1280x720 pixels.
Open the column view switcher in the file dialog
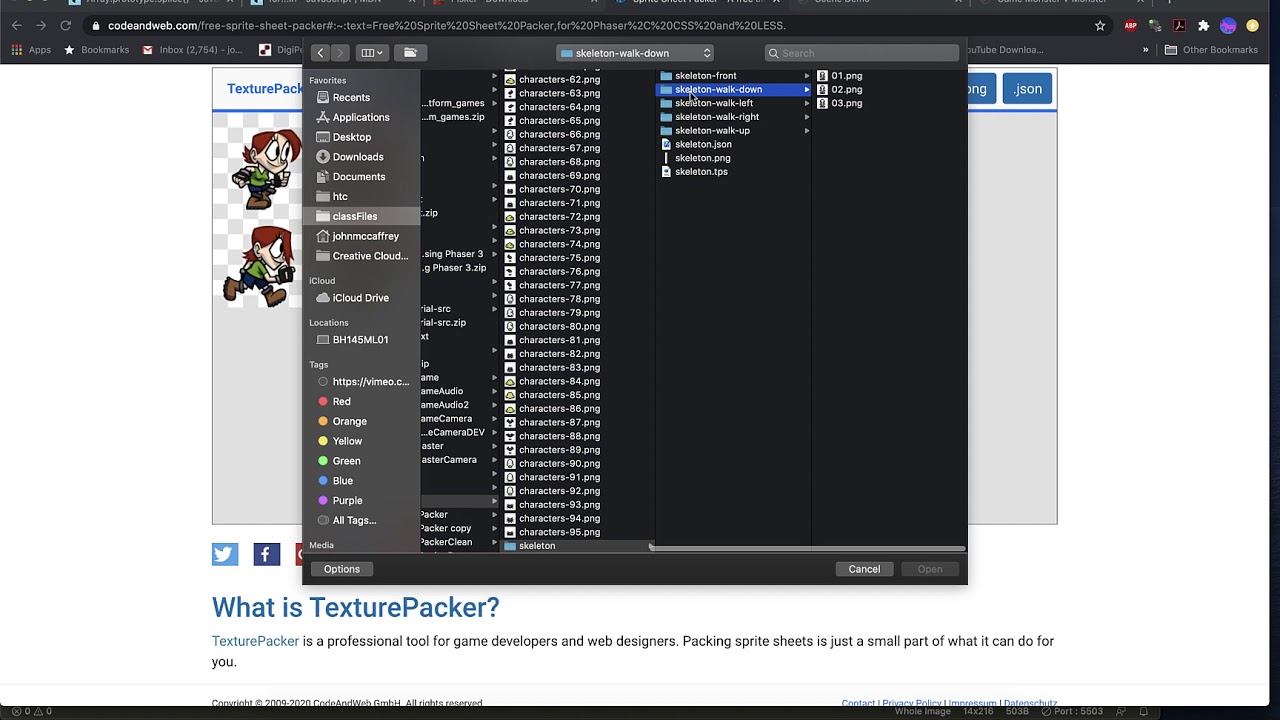click(x=372, y=53)
